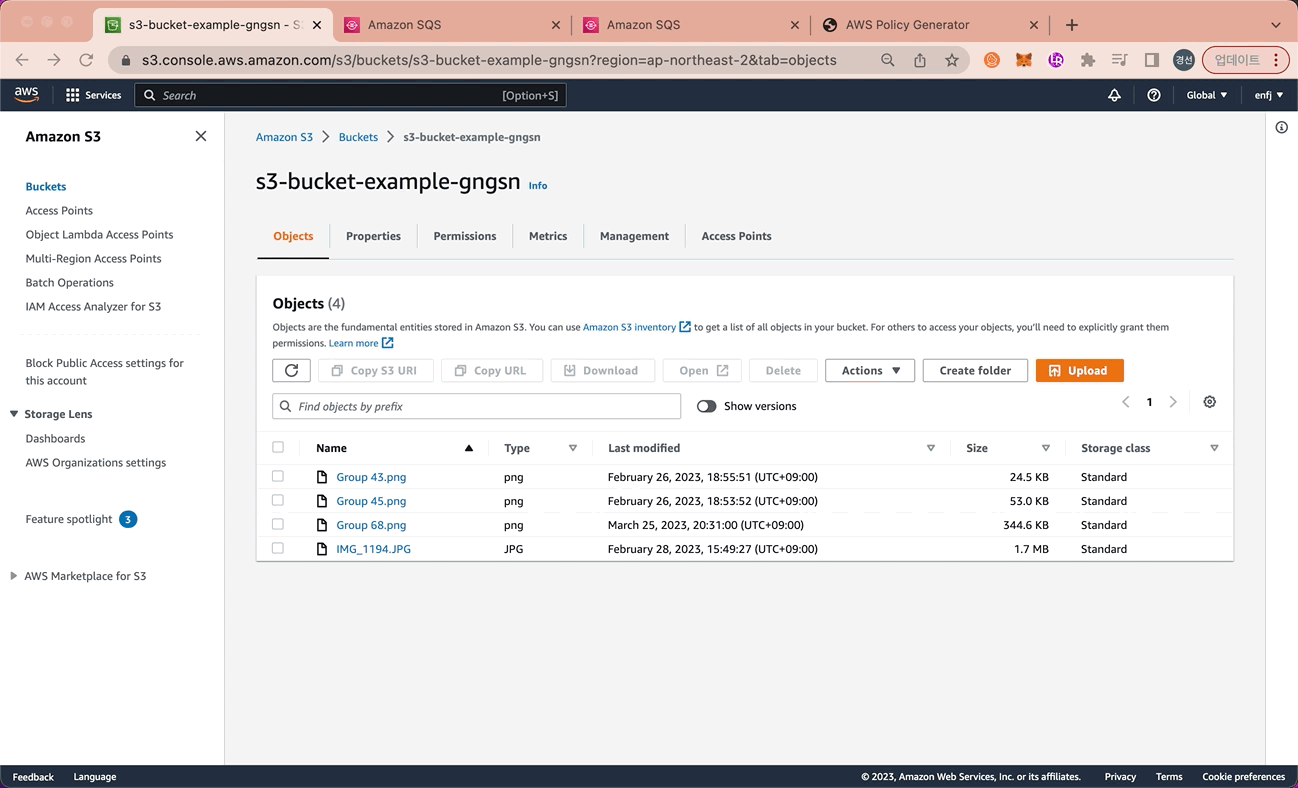Open IAM Access Analyzer for S3
This screenshot has height=788, width=1298.
pos(93,307)
